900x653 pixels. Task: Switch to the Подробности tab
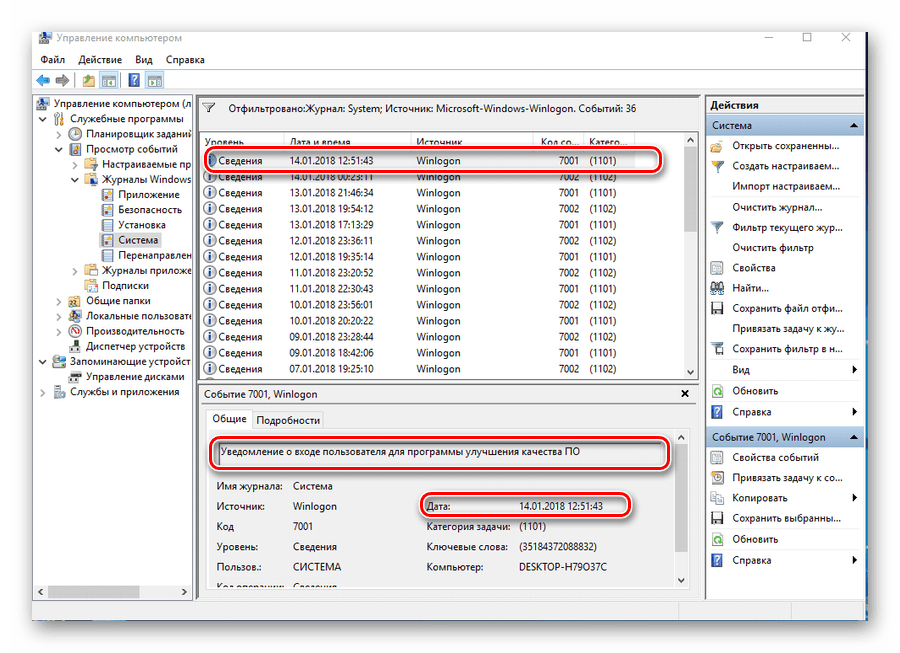[x=288, y=420]
